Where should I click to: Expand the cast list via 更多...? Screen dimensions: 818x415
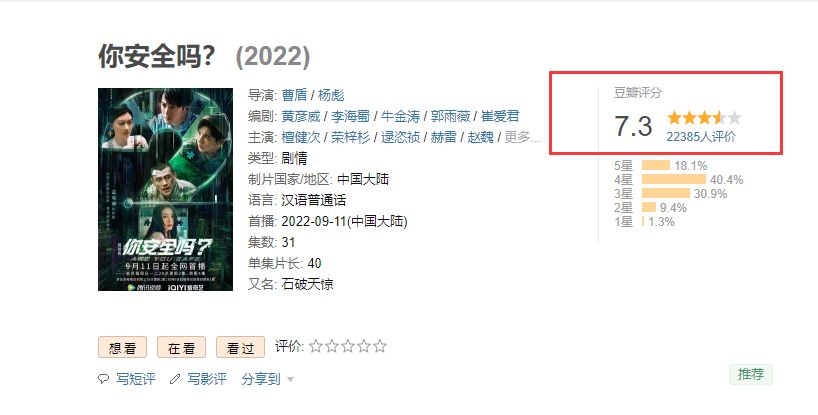(522, 137)
